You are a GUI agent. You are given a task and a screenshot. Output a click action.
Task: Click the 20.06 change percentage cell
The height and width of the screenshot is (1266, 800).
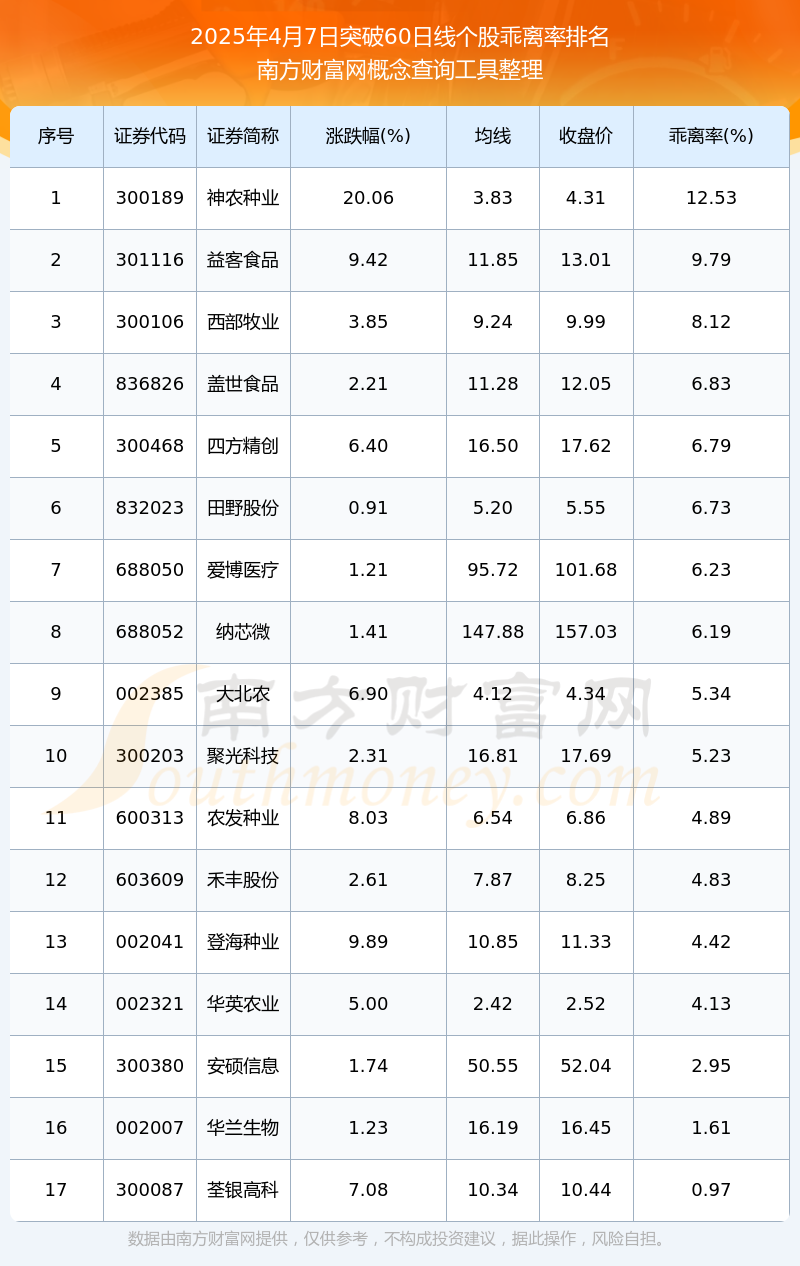(x=368, y=198)
